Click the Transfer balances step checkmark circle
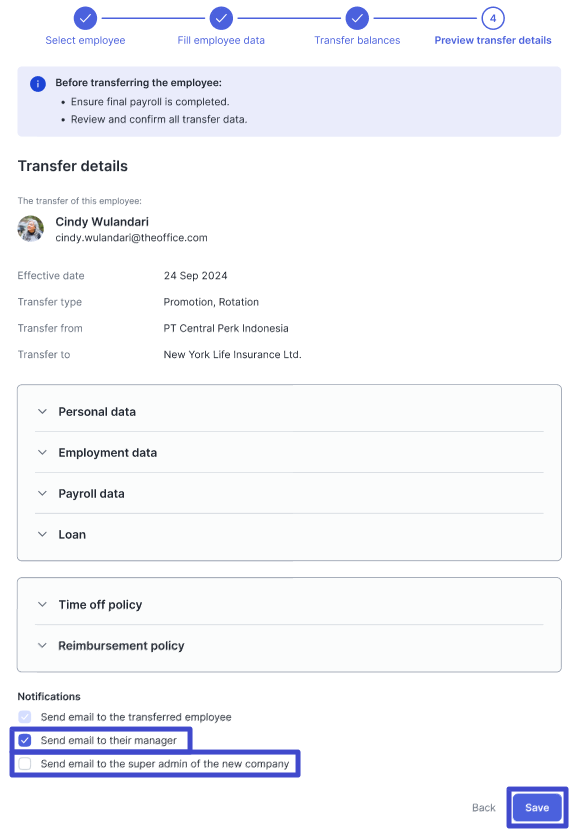The height and width of the screenshot is (832, 575). click(x=357, y=19)
